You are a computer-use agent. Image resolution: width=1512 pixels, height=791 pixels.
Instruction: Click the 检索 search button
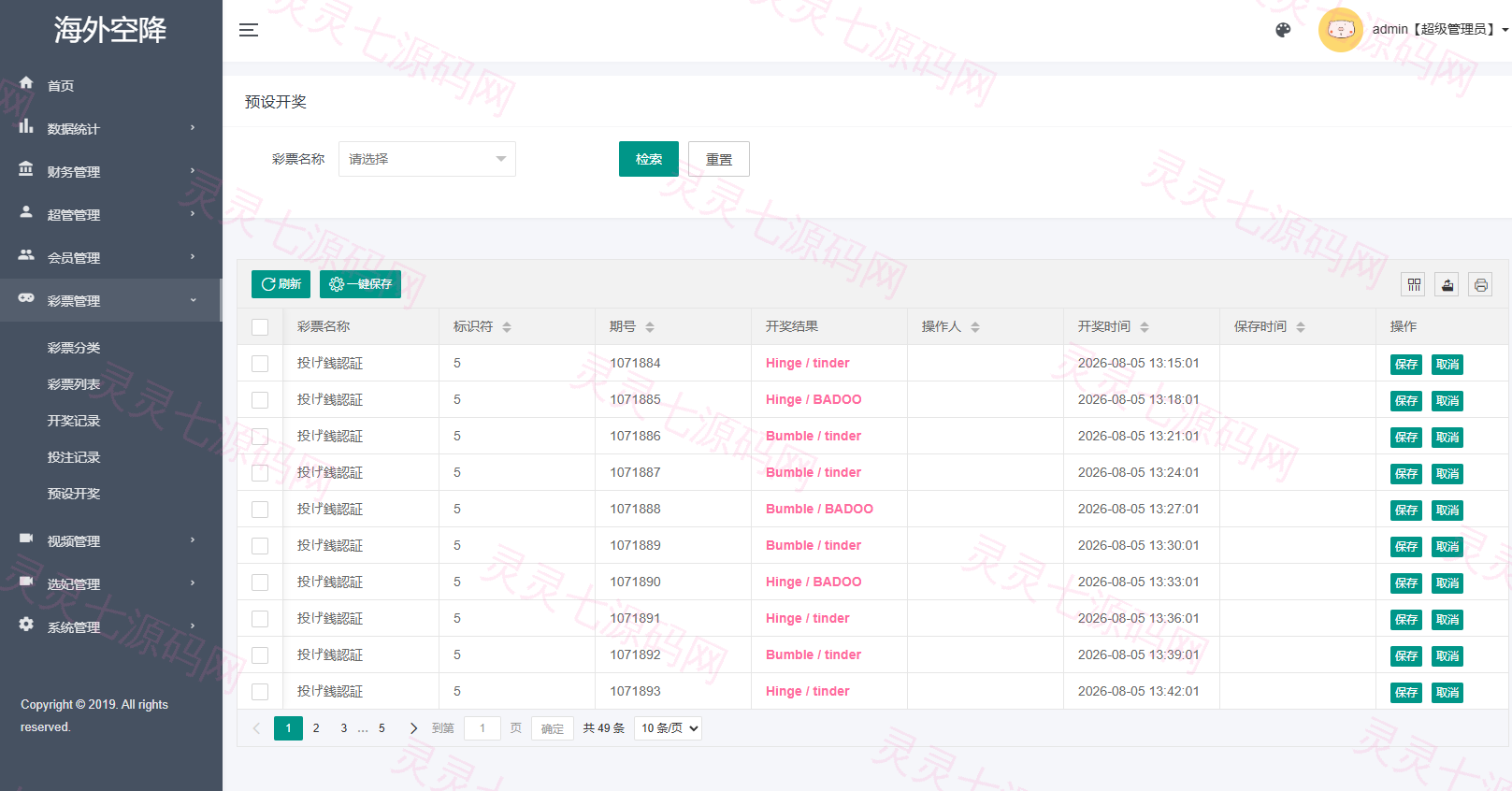pos(649,159)
